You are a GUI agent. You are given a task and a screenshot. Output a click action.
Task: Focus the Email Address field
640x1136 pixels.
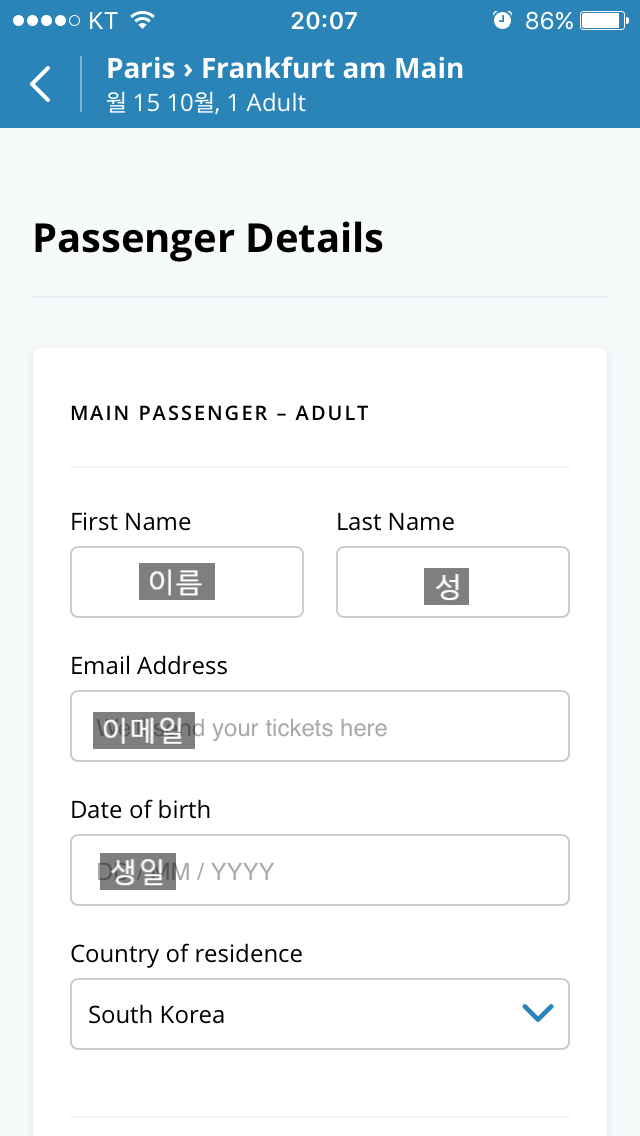coord(320,726)
